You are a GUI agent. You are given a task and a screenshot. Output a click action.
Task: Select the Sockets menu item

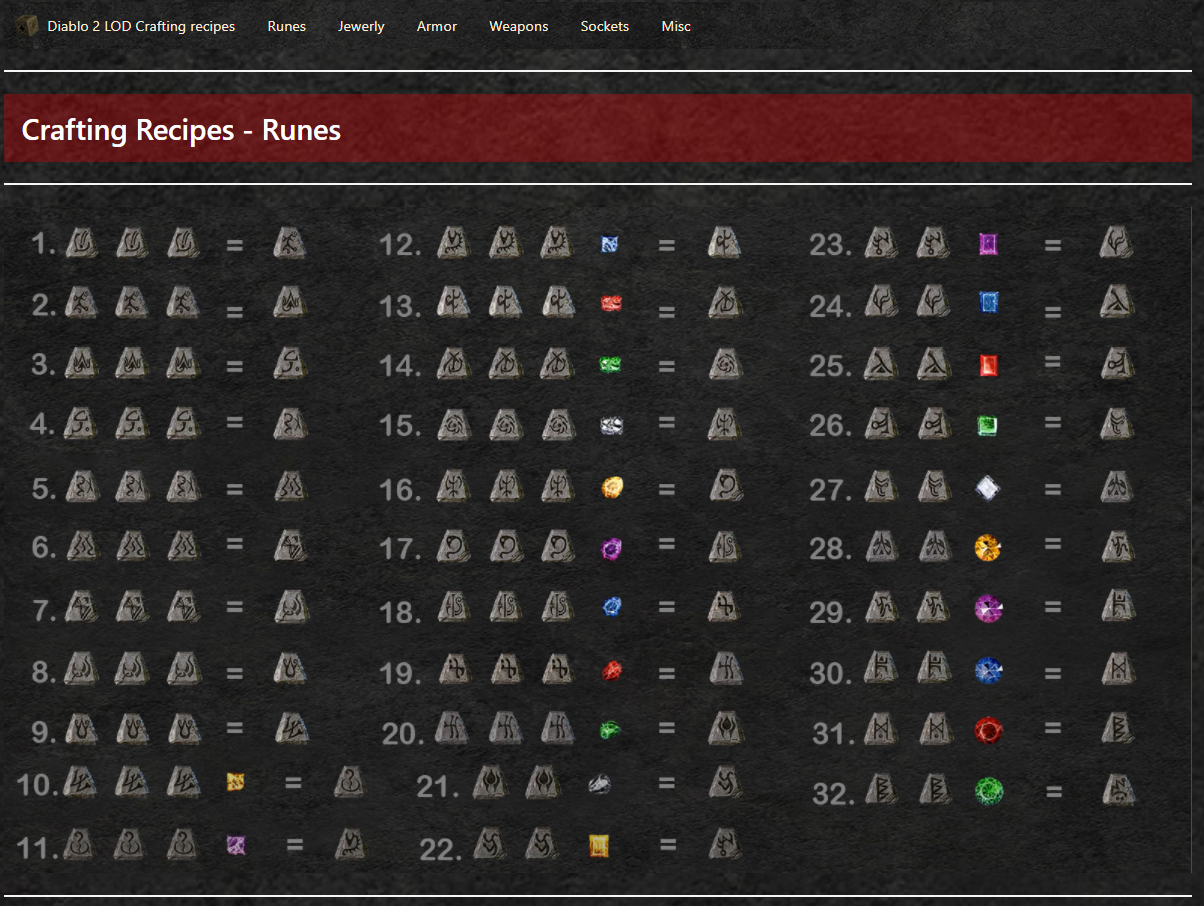[605, 26]
